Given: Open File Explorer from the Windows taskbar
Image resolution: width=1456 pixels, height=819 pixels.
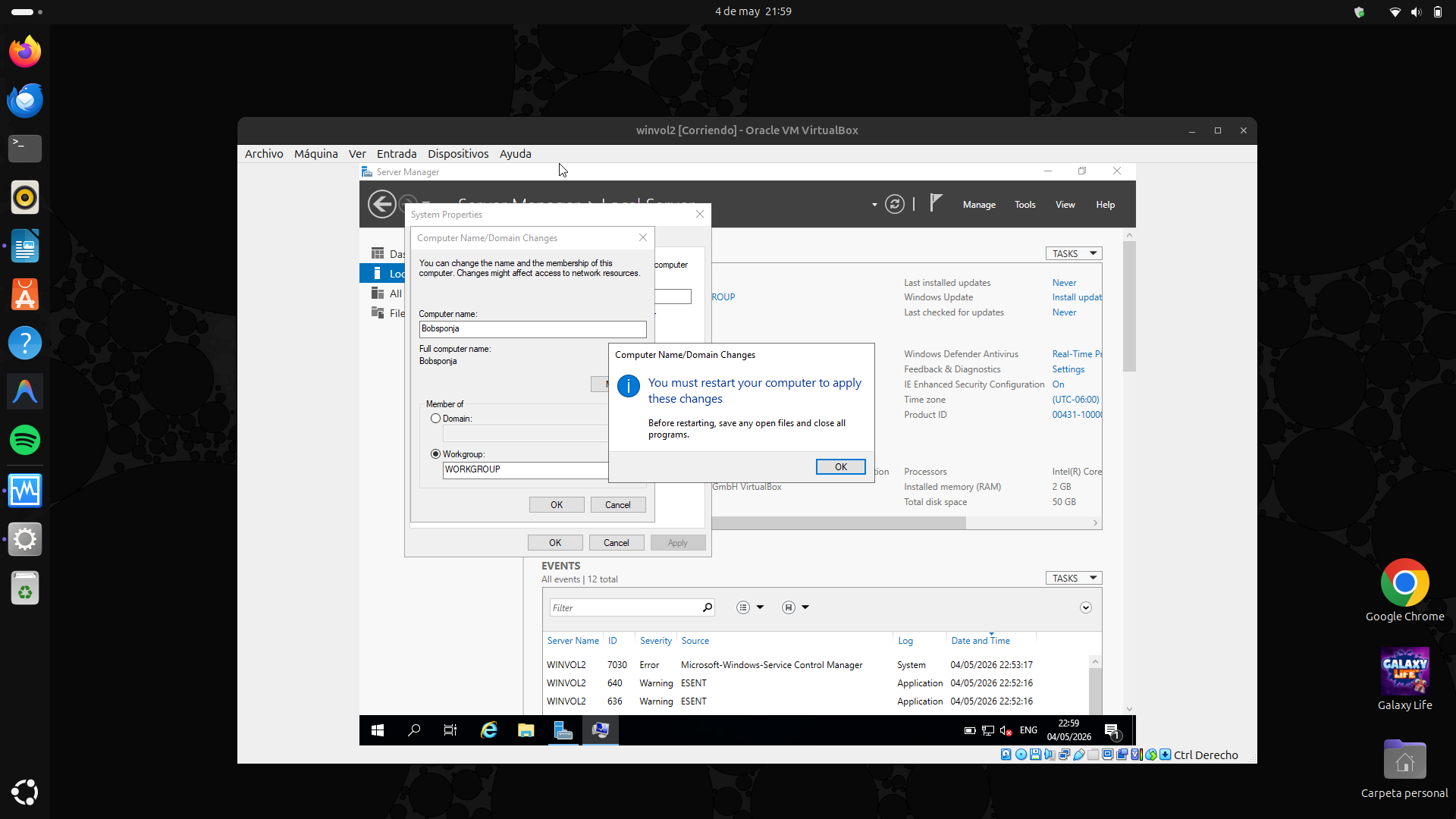Looking at the screenshot, I should tap(526, 730).
